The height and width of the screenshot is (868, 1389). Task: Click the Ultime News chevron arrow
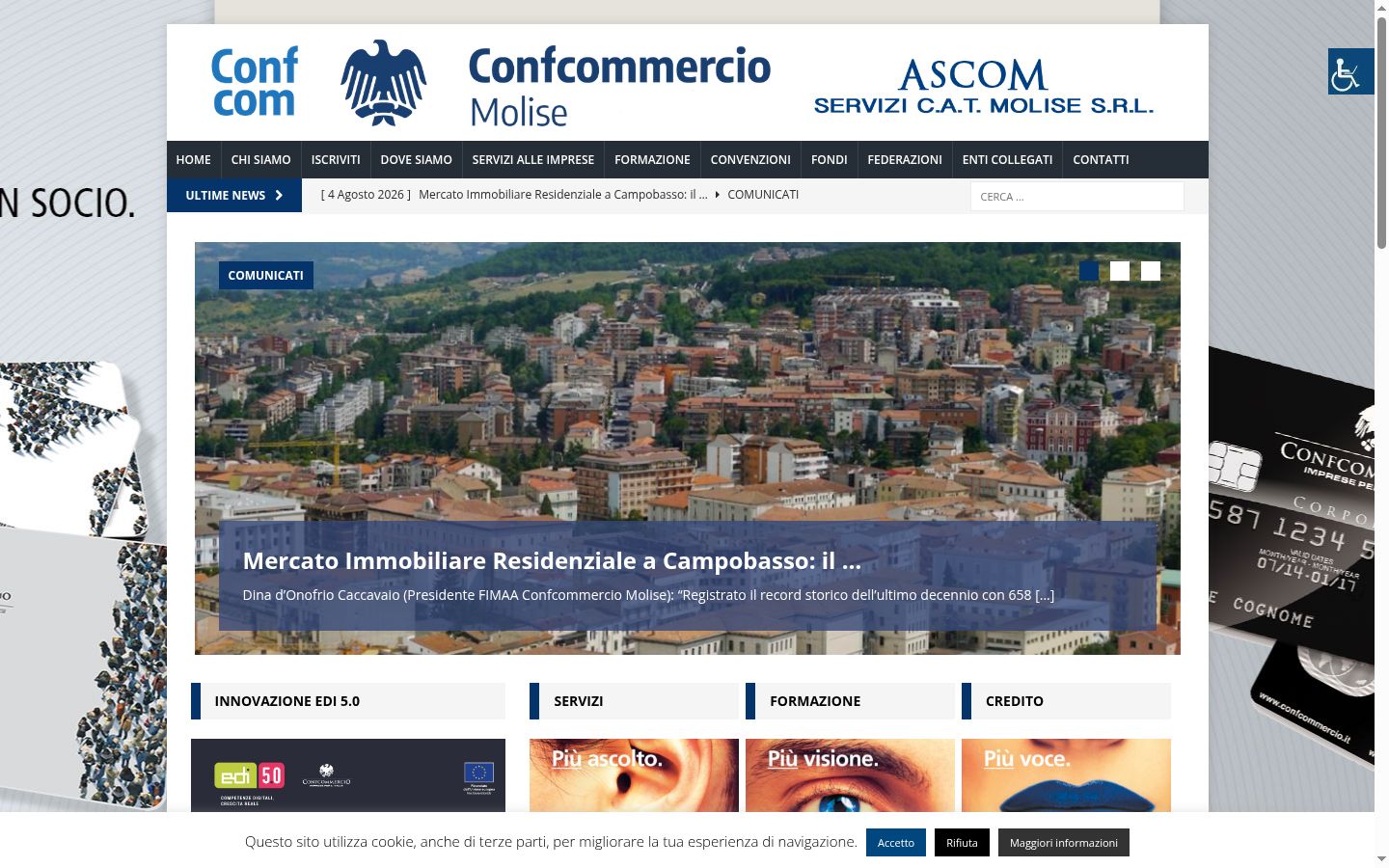pos(279,195)
